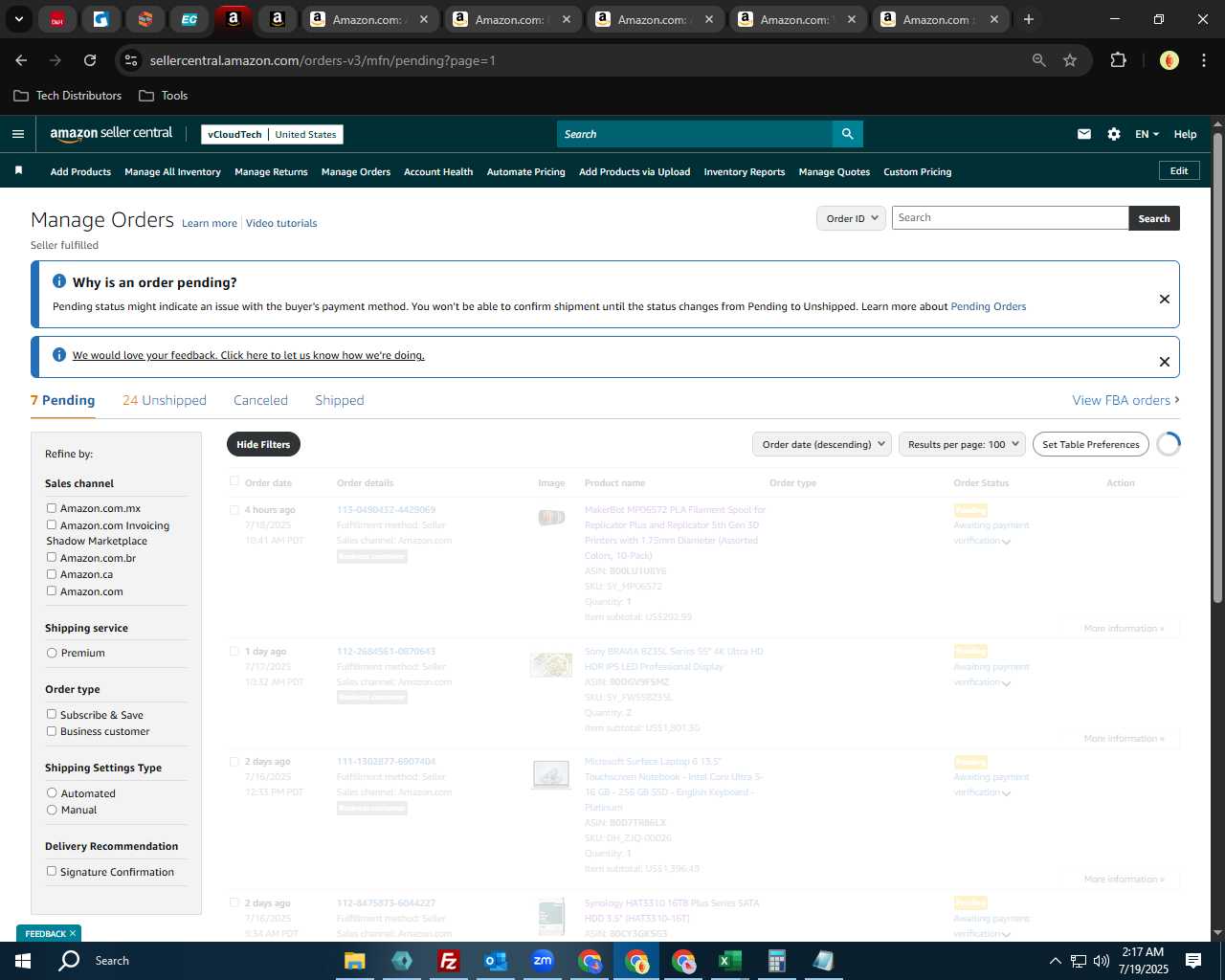
Task: Open Zoom from the taskbar
Action: point(543,961)
